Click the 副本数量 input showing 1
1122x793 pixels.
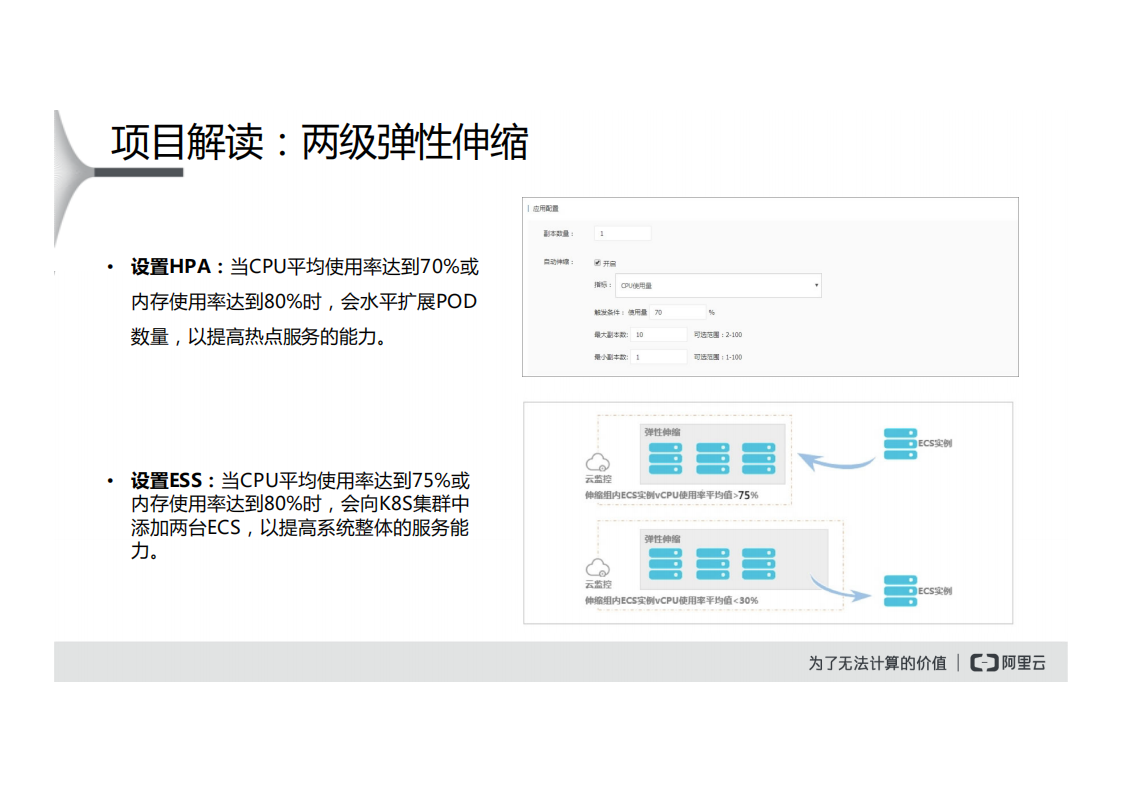pos(622,233)
